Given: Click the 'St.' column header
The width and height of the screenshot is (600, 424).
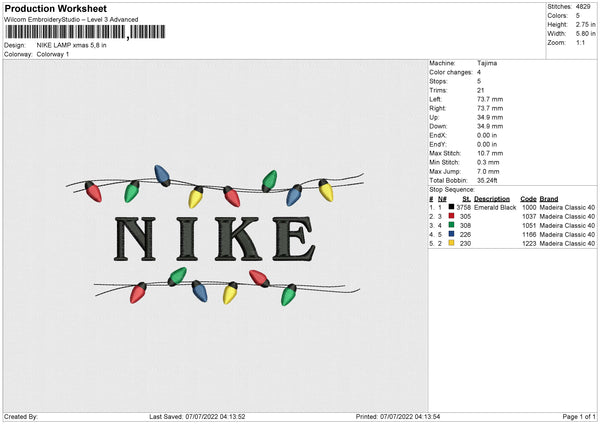Looking at the screenshot, I should tap(466, 199).
